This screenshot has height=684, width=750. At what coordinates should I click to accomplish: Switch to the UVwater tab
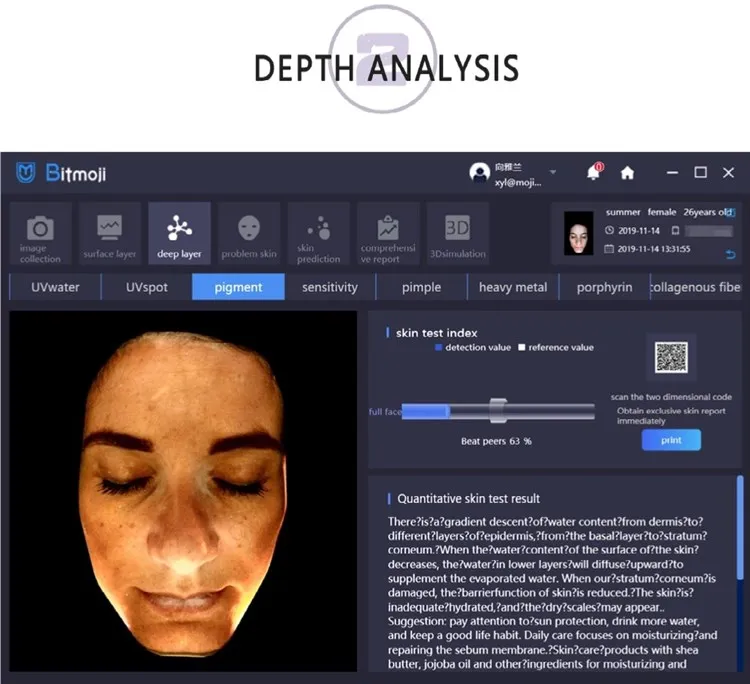(x=55, y=287)
